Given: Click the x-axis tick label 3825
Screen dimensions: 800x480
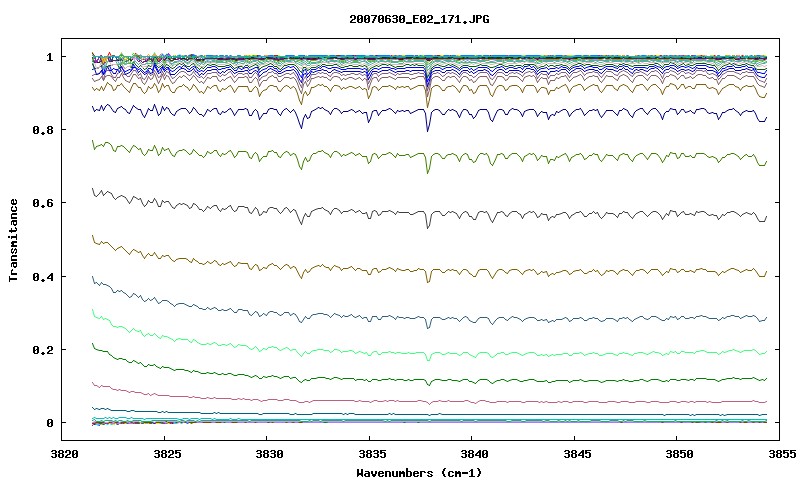Looking at the screenshot, I should (167, 454).
